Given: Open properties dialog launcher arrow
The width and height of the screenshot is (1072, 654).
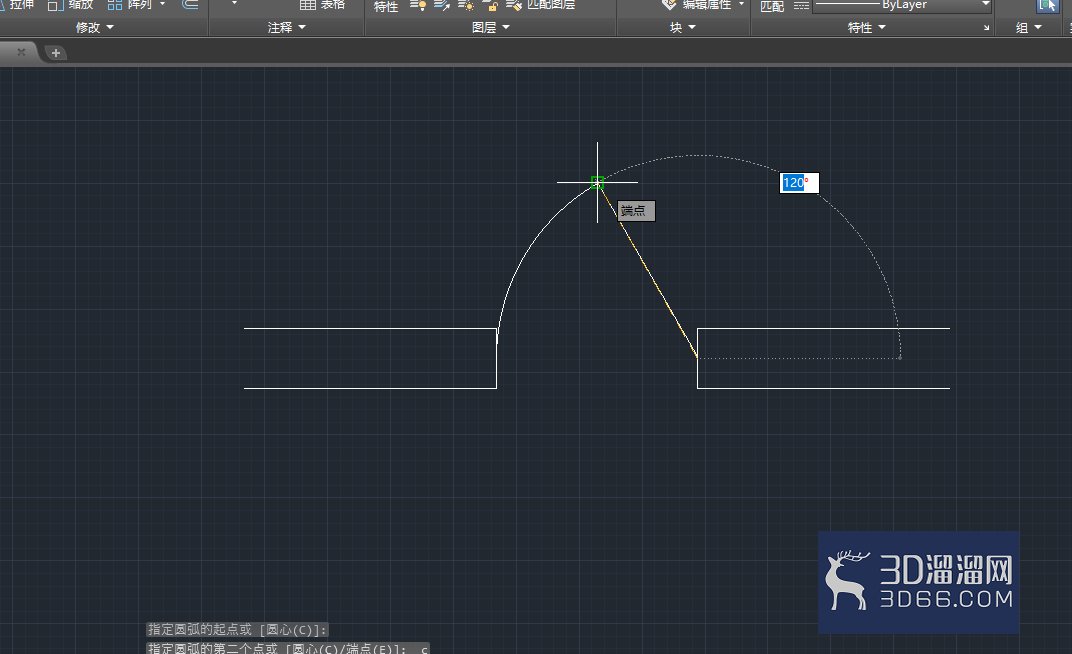Looking at the screenshot, I should [x=987, y=28].
